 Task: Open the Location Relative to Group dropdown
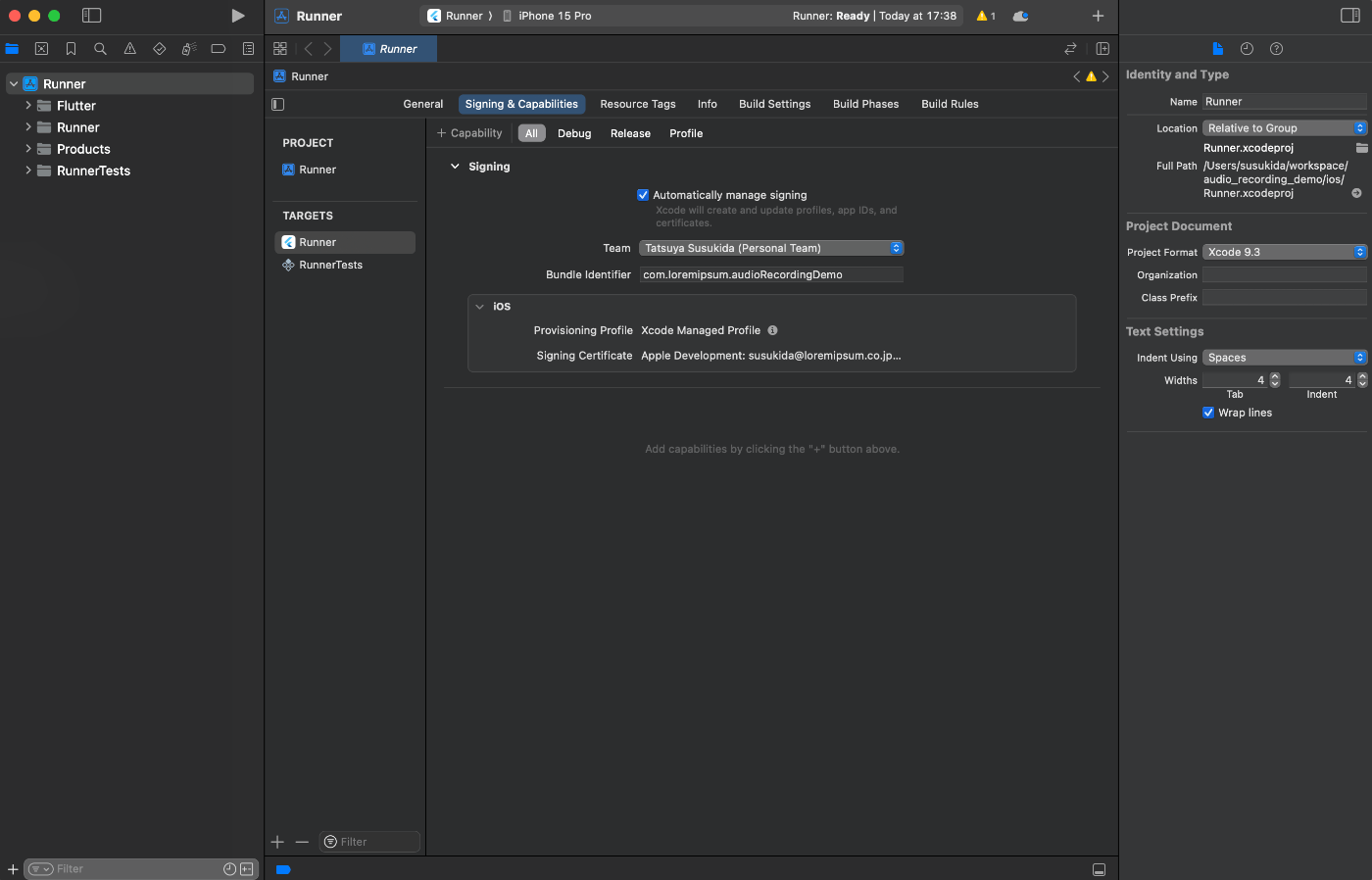coord(1284,128)
